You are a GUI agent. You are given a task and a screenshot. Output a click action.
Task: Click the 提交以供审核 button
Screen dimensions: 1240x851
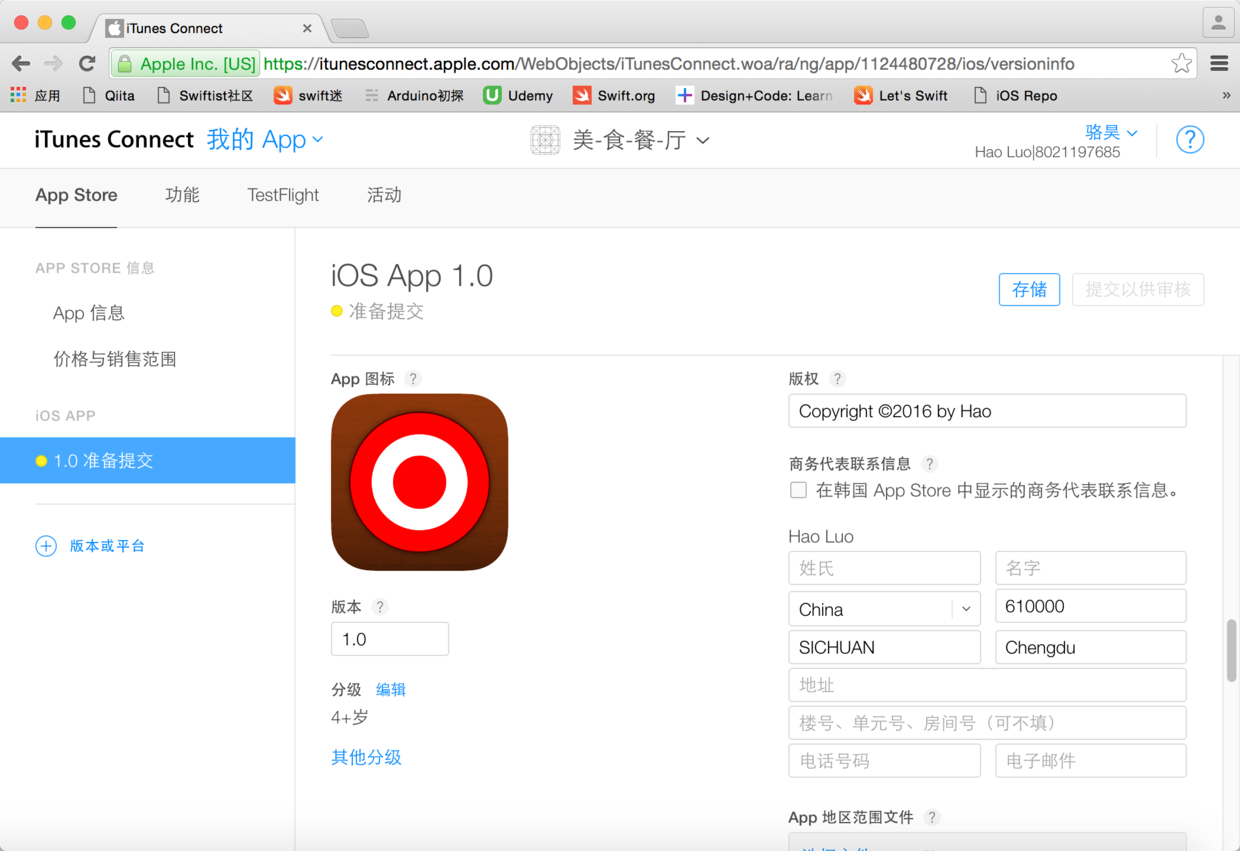[x=1138, y=290]
